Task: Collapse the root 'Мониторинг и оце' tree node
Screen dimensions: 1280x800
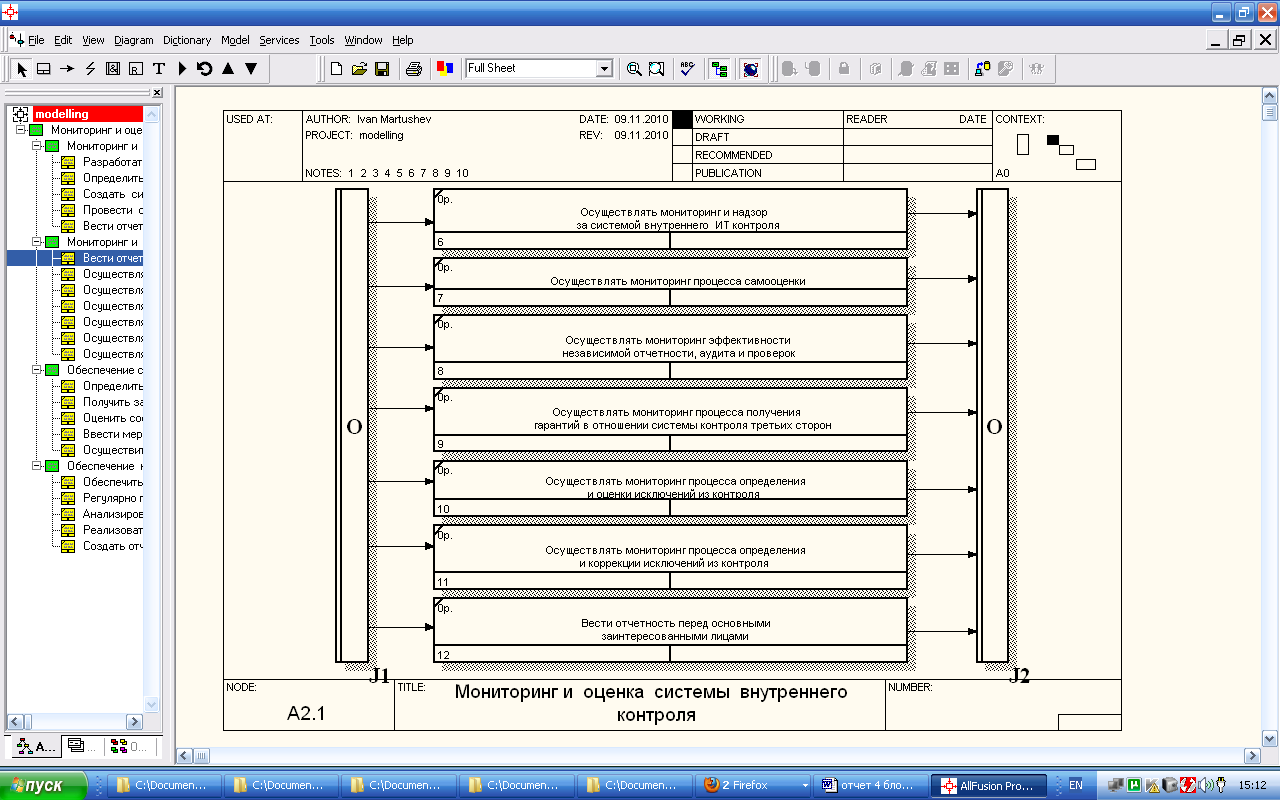Action: [x=20, y=130]
